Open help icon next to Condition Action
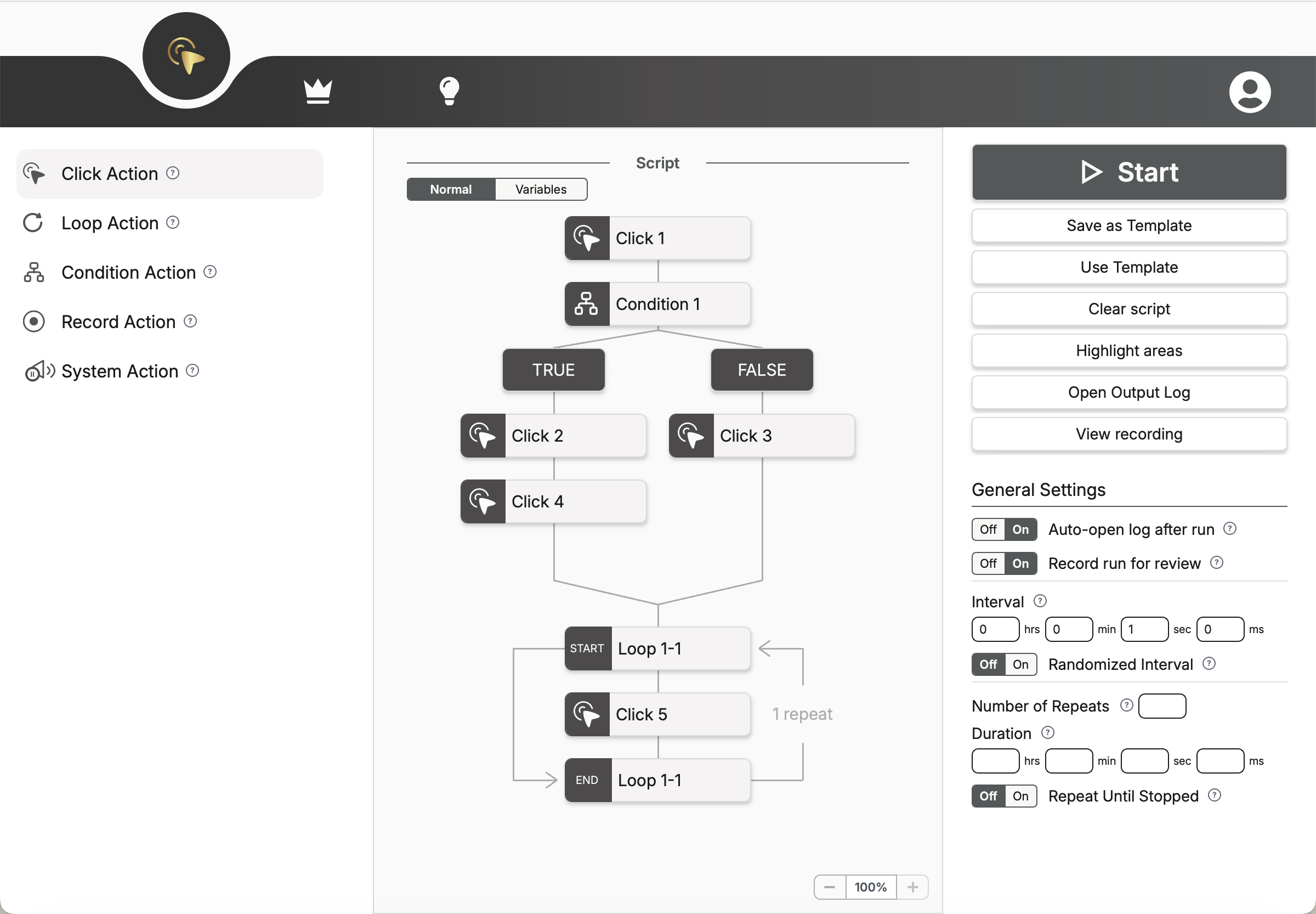Screen dimensions: 1316x914 coord(210,272)
